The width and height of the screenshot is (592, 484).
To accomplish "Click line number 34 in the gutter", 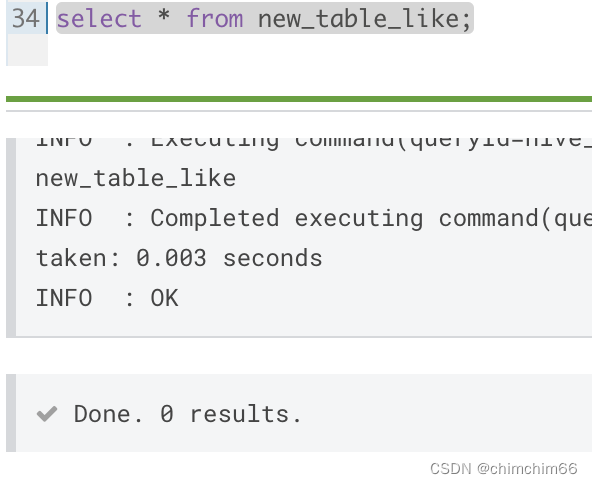I will [x=25, y=18].
